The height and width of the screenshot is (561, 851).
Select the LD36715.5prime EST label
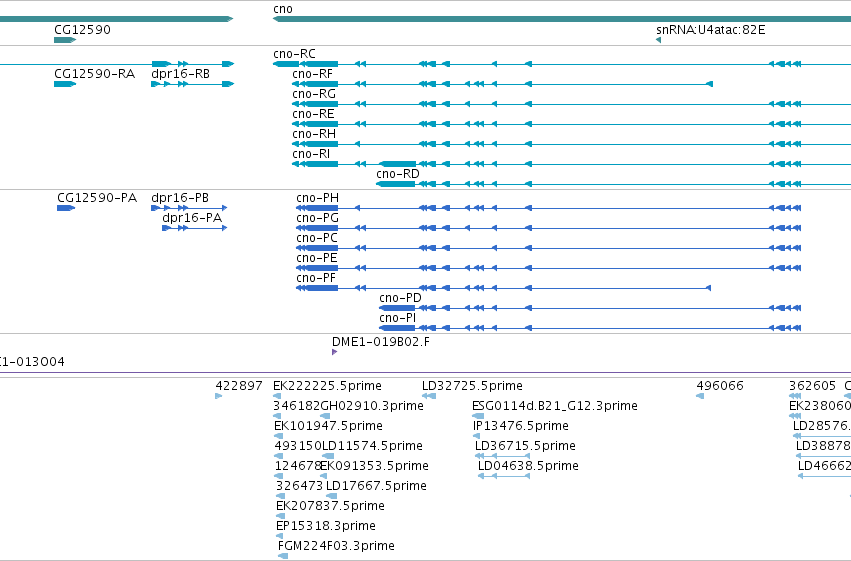(525, 447)
